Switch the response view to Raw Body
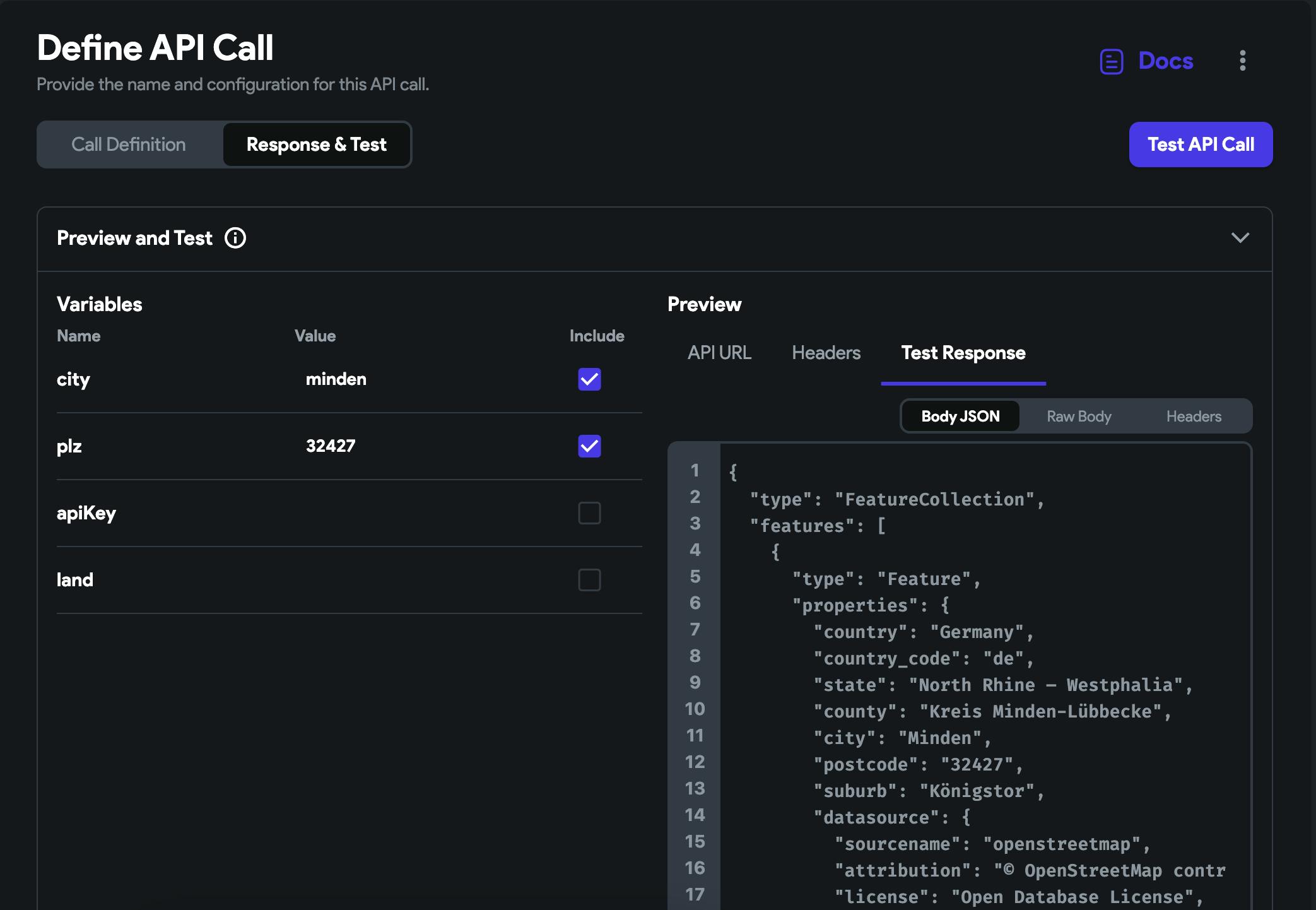 point(1079,417)
